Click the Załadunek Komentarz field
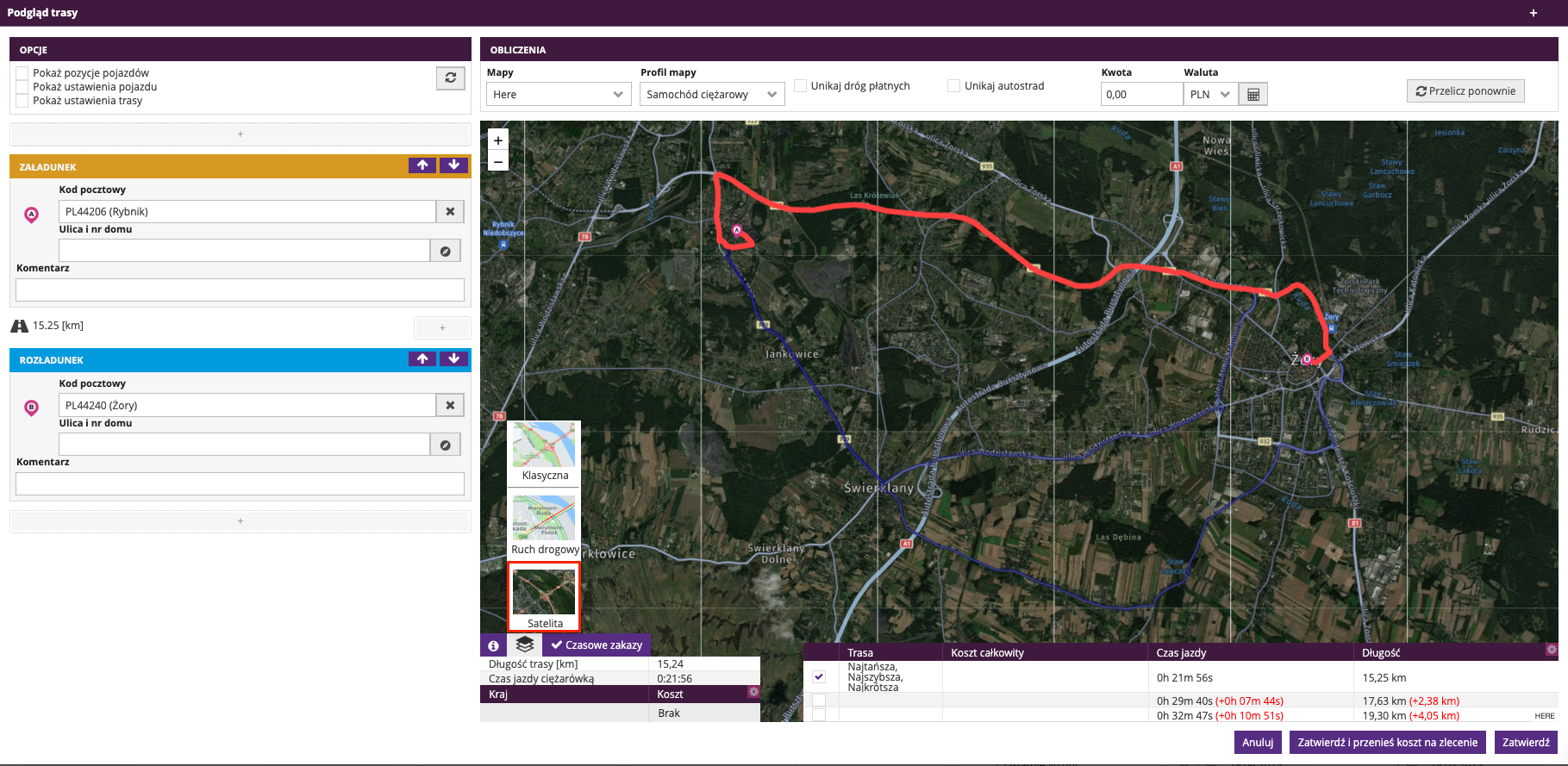This screenshot has width=1568, height=766. coord(240,290)
